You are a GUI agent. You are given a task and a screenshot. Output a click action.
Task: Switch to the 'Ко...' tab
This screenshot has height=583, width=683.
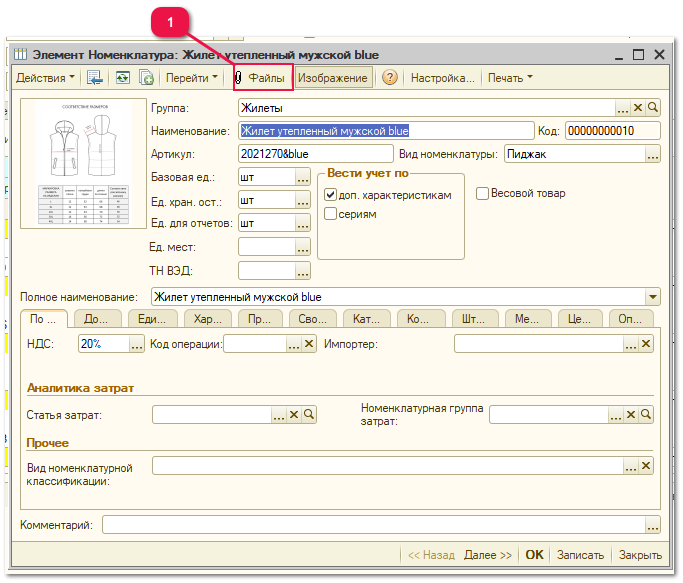point(421,319)
